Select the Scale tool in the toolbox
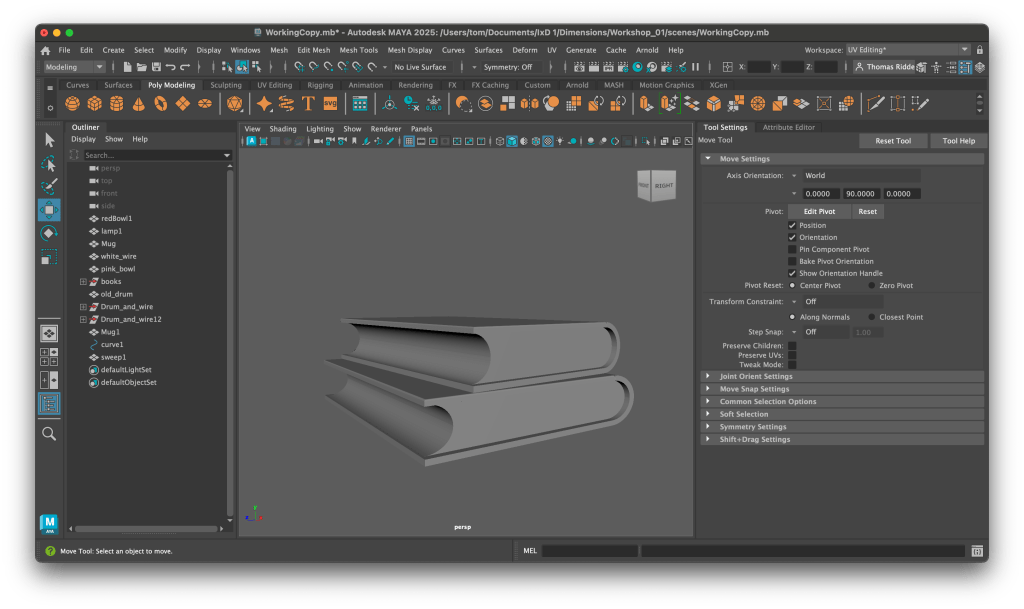 tap(49, 257)
